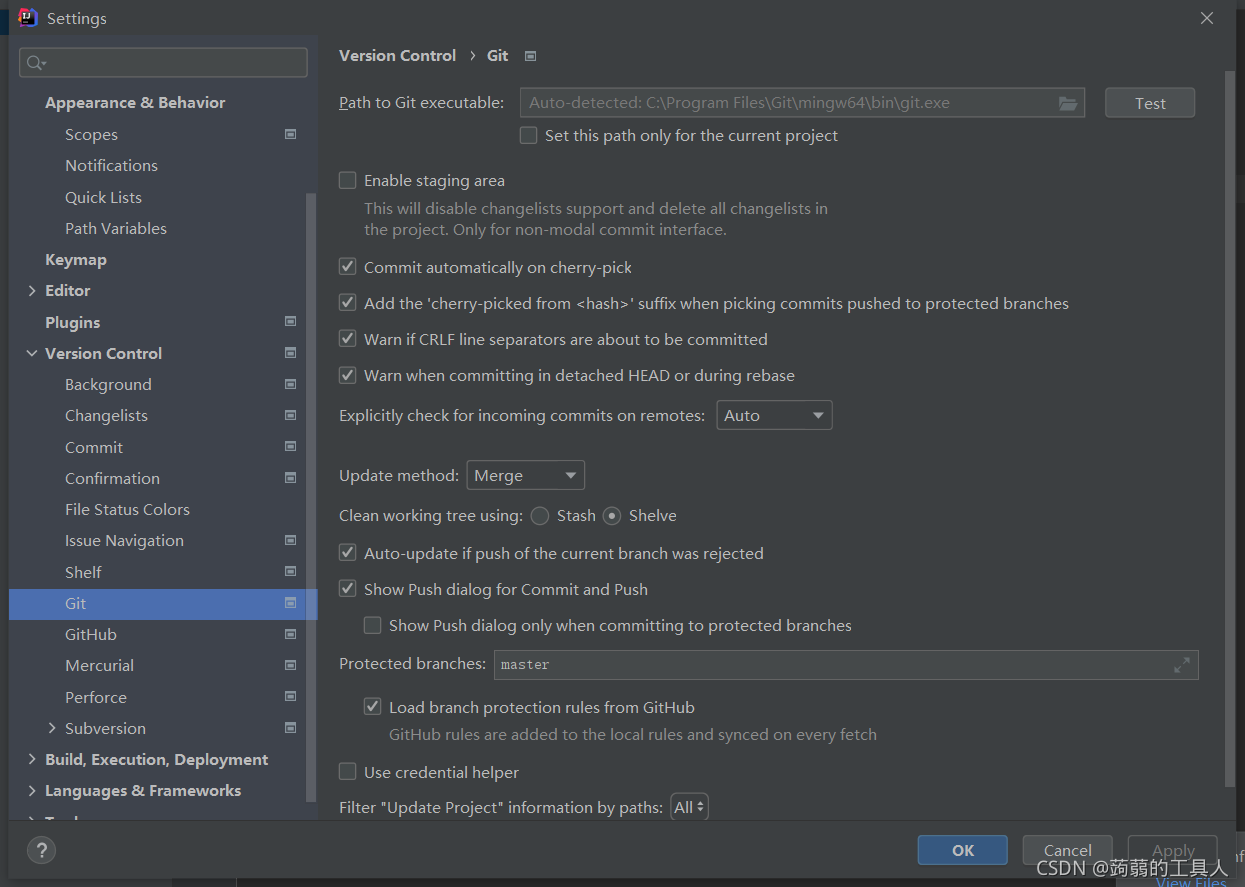Open the incoming commits check Auto dropdown
Image resolution: width=1245 pixels, height=887 pixels.
click(775, 415)
